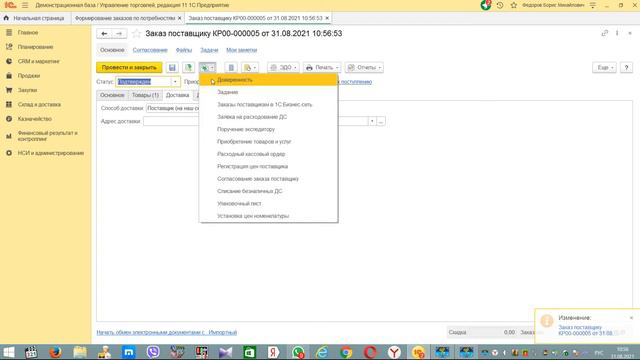The image size is (640, 360).
Task: Open the ЭДО dropdown menu
Action: click(x=283, y=67)
